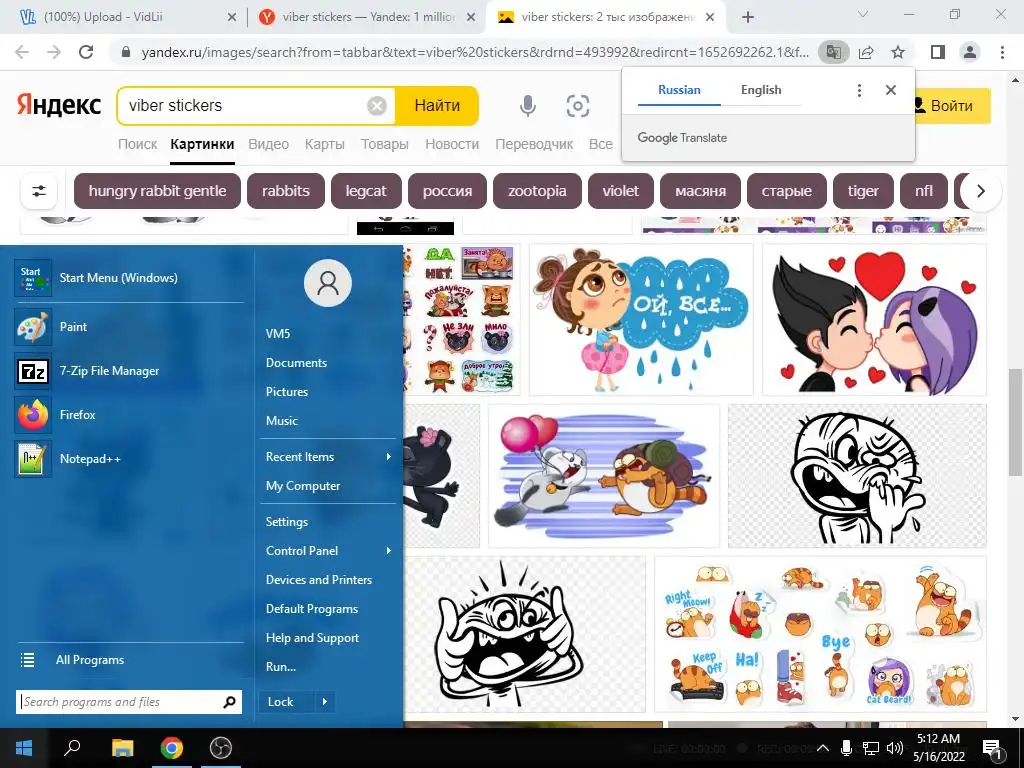Open the Новости search category

(452, 144)
